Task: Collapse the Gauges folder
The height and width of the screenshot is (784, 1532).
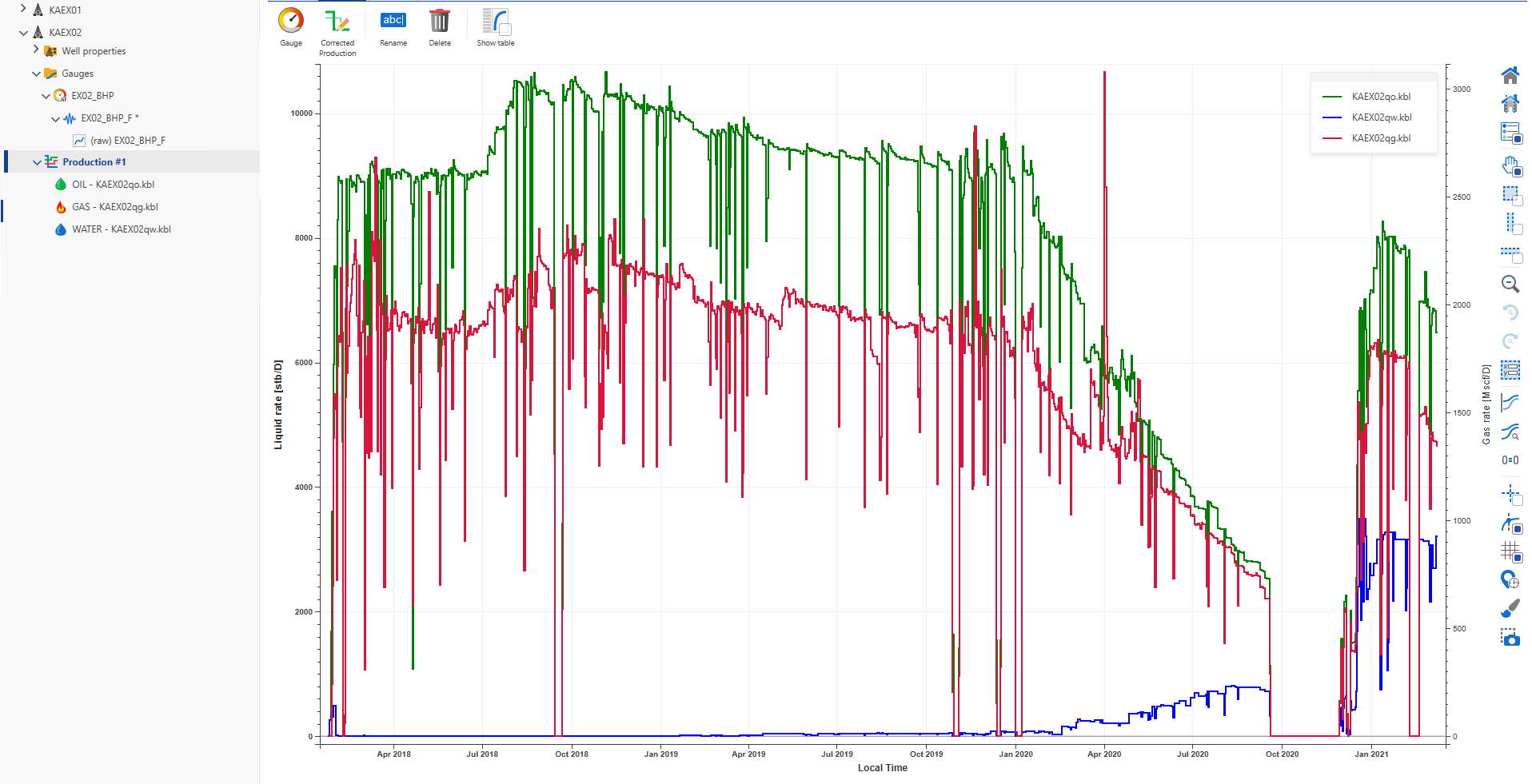Action: [36, 74]
